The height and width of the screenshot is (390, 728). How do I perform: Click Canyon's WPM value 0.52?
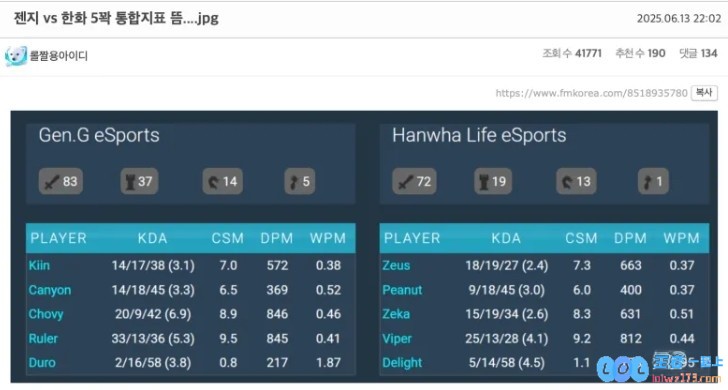tap(328, 290)
